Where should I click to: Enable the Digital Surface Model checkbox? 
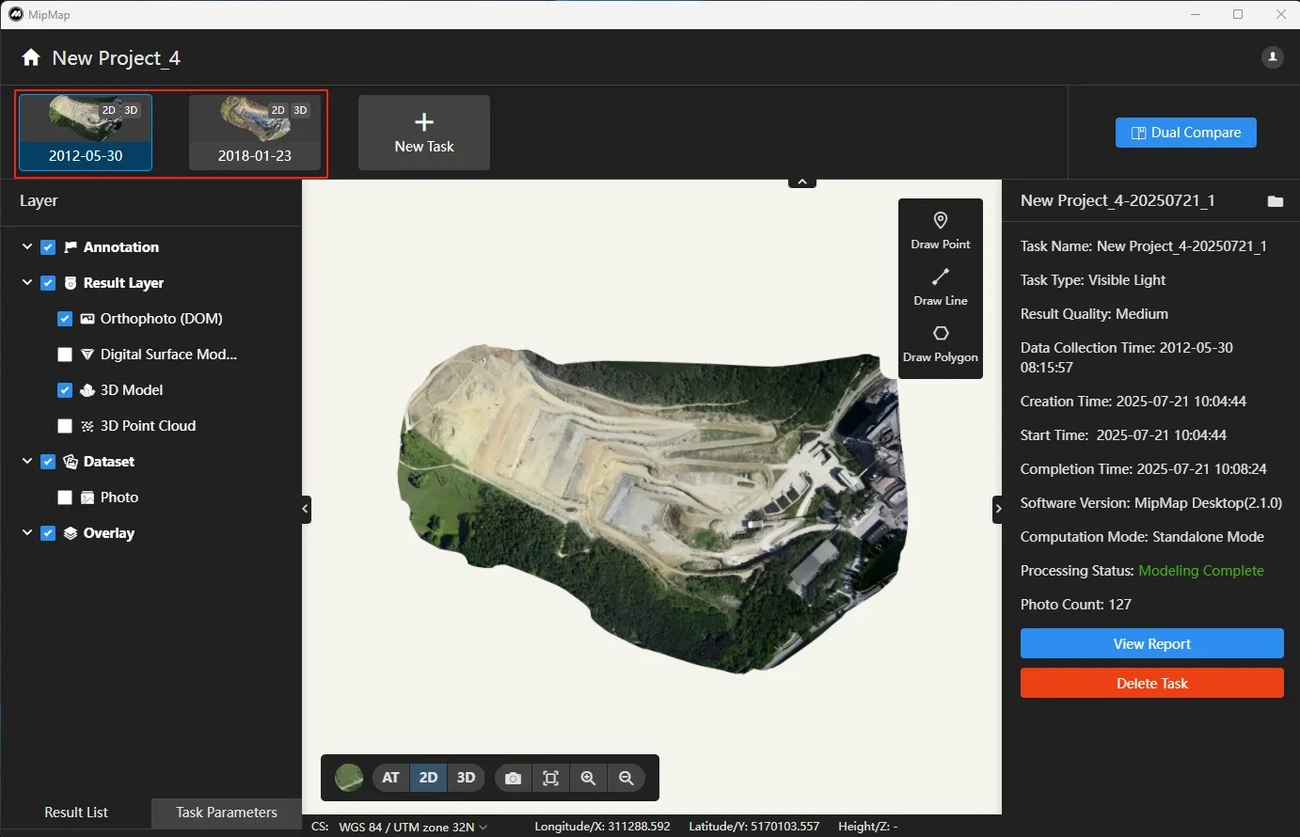(x=65, y=354)
